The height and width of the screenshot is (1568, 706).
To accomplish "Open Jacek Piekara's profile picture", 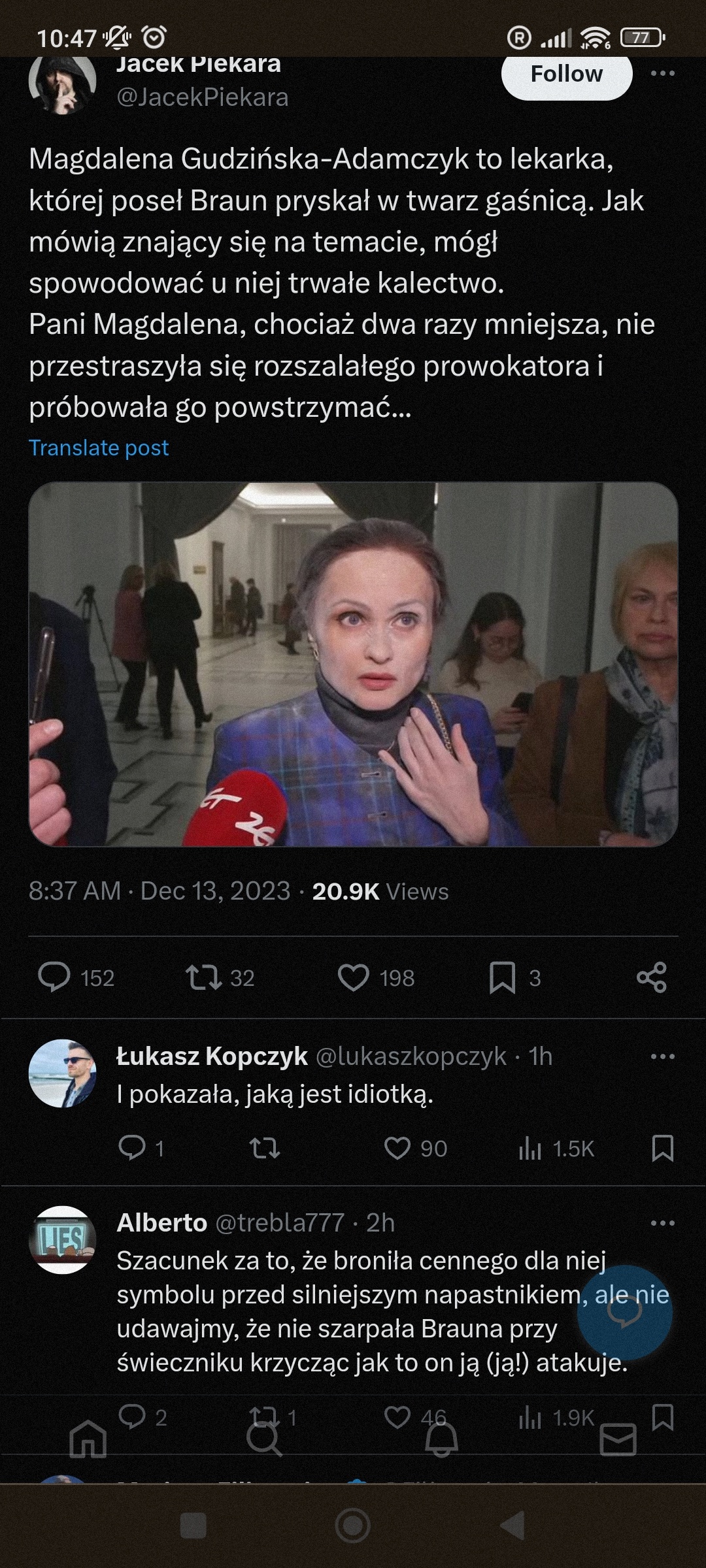I will coord(63,82).
